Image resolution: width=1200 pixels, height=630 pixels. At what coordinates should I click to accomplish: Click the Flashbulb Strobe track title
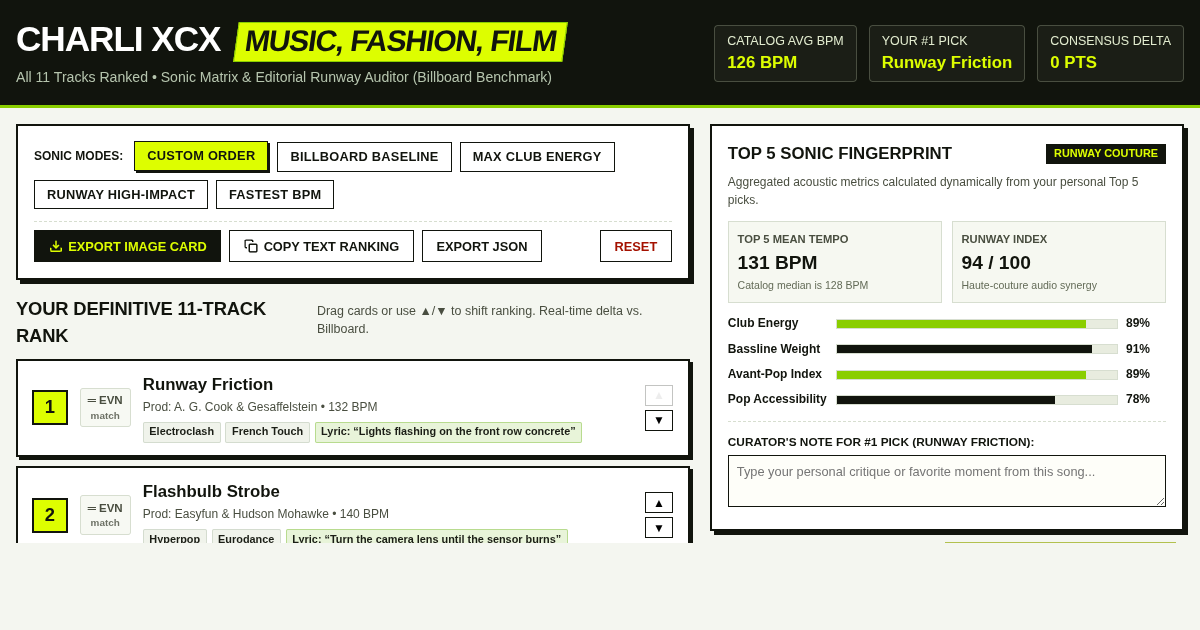click(x=211, y=492)
